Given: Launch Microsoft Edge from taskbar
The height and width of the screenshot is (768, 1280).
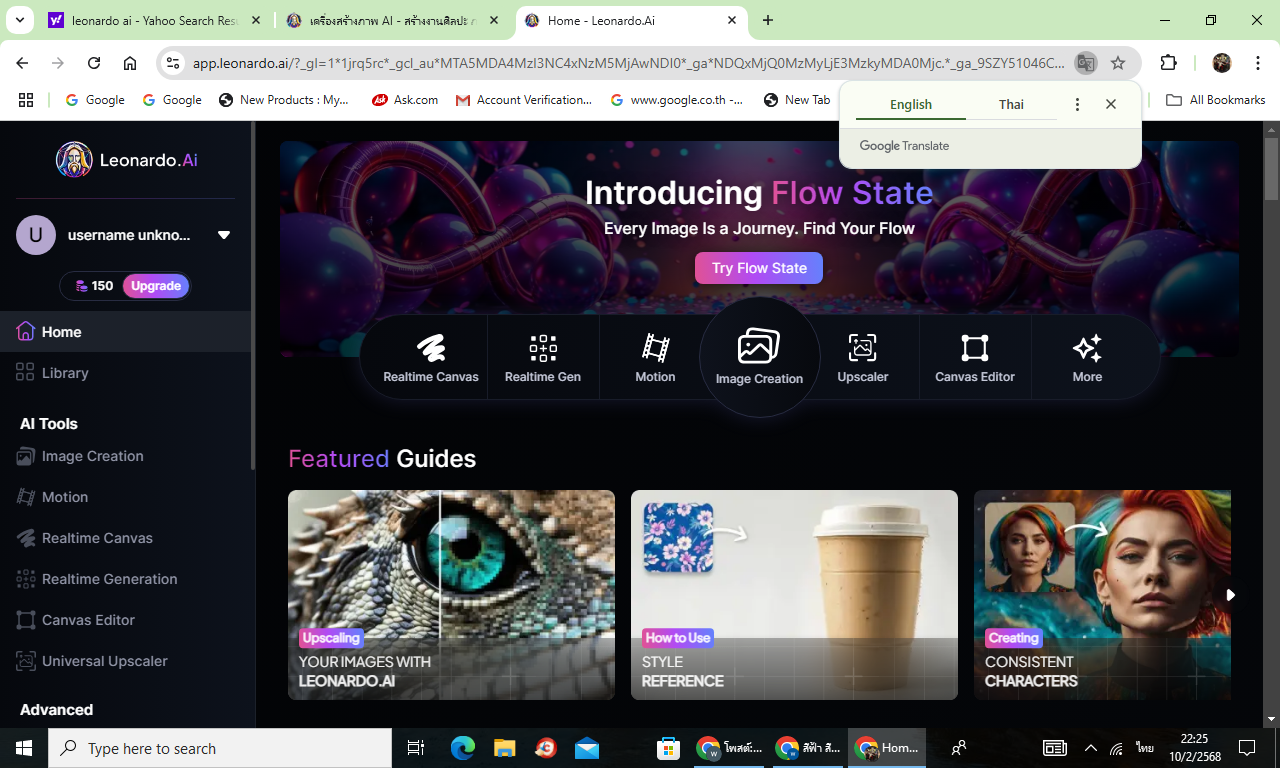Looking at the screenshot, I should 463,748.
